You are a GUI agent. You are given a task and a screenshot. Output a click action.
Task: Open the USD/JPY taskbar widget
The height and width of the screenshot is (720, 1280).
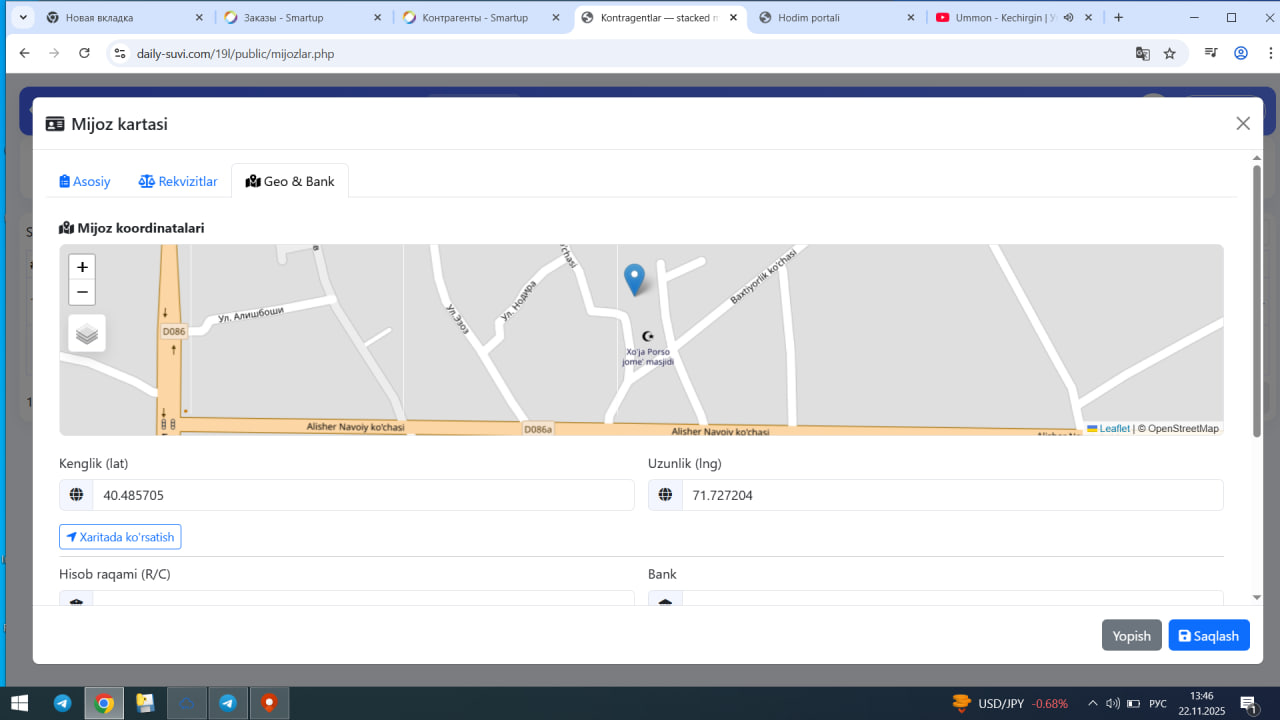pyautogui.click(x=1010, y=703)
